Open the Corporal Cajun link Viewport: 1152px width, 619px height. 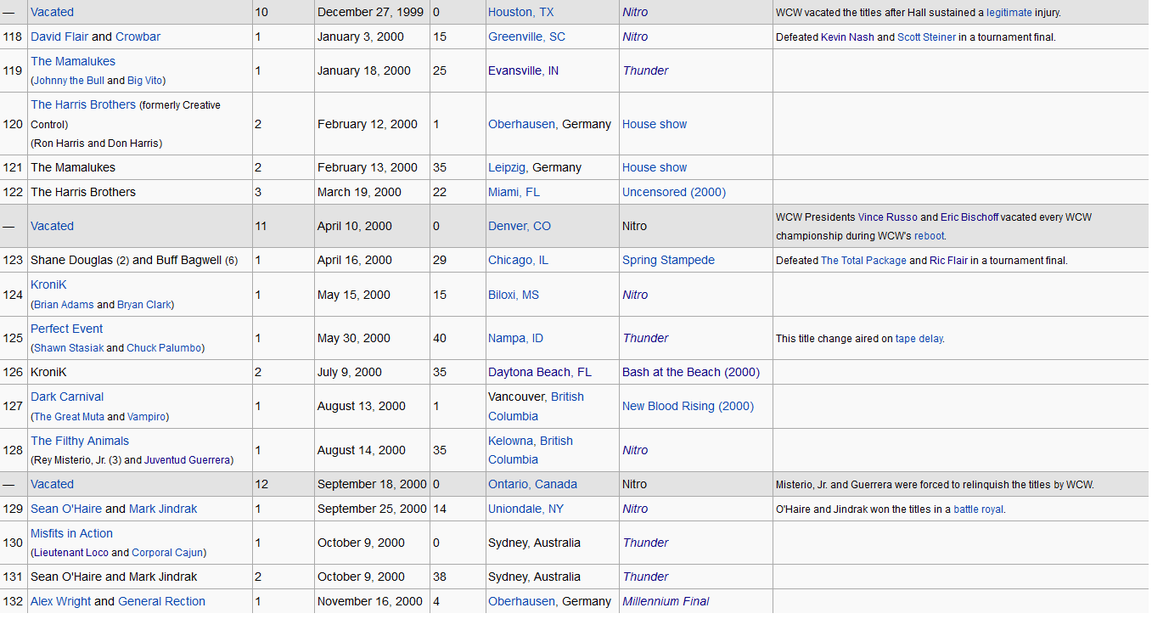pos(168,553)
